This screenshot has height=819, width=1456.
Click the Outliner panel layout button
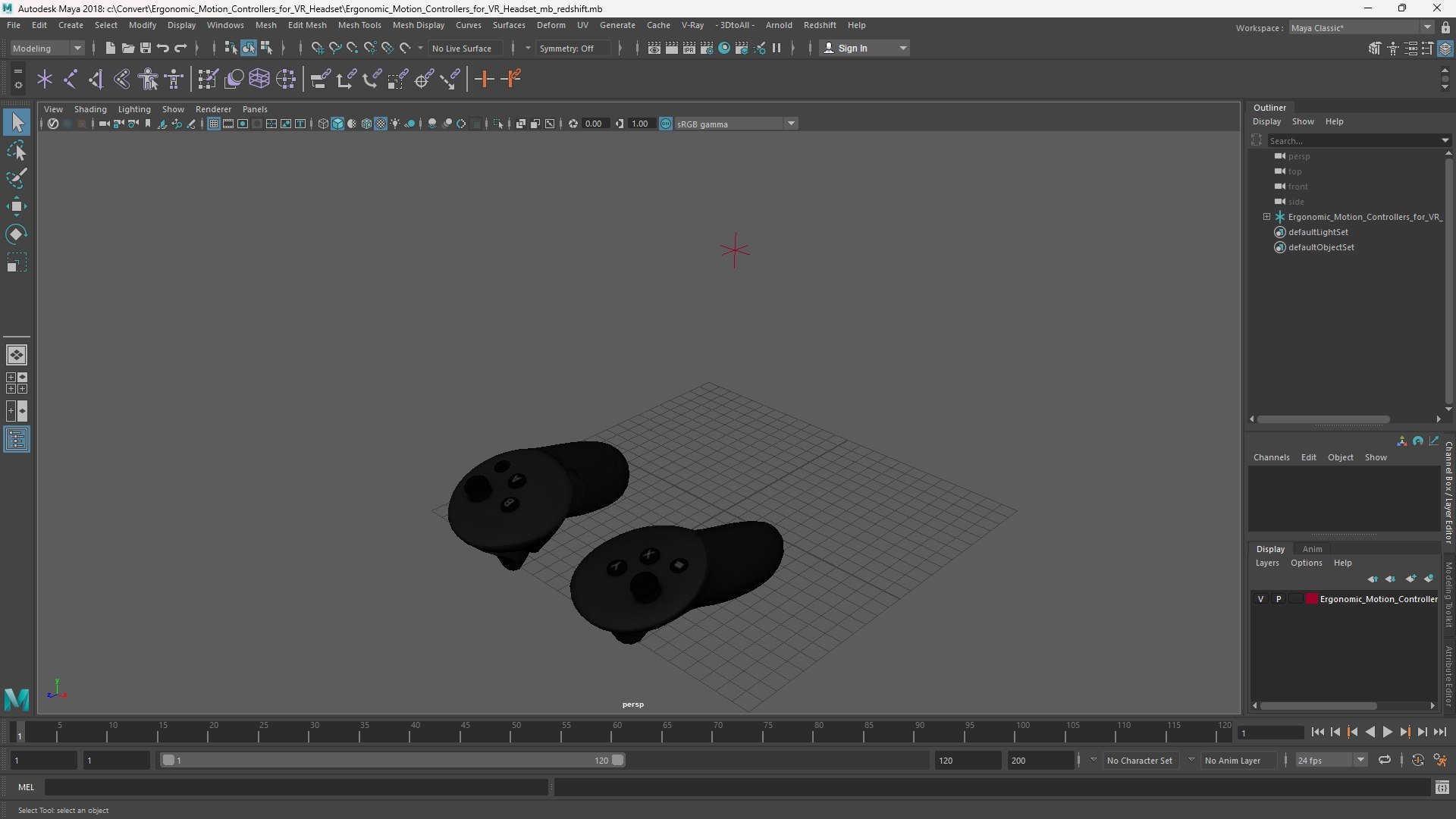(x=17, y=440)
